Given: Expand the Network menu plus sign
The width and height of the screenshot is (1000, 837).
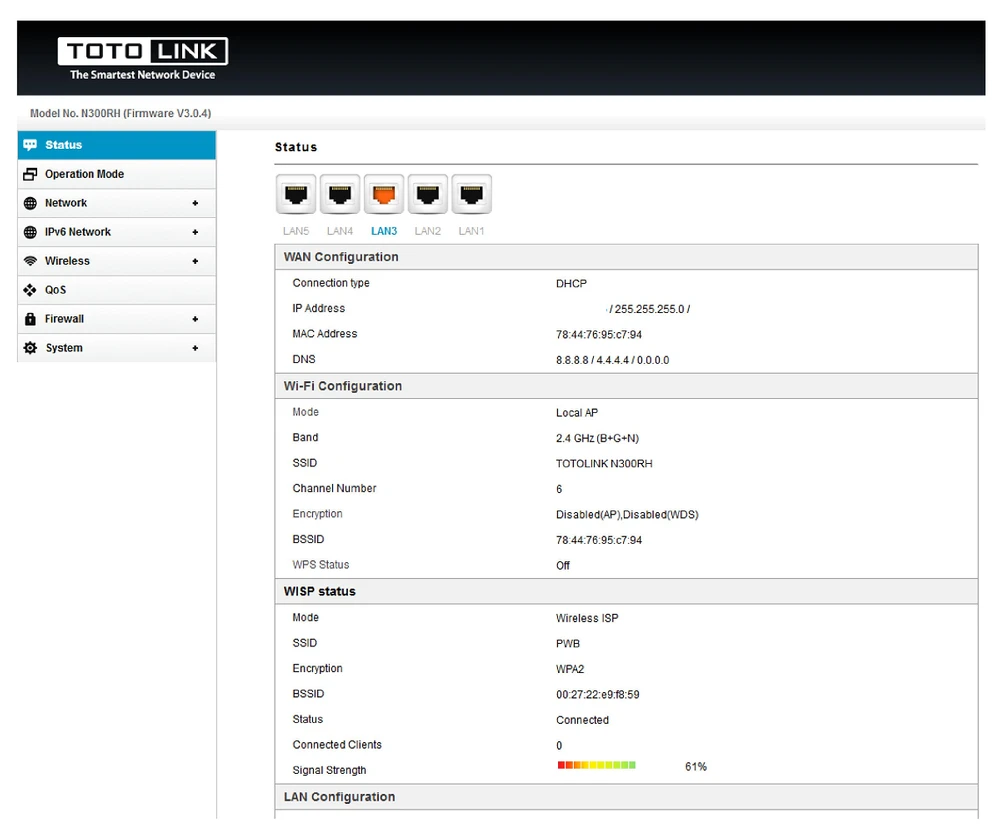Looking at the screenshot, I should coord(195,203).
